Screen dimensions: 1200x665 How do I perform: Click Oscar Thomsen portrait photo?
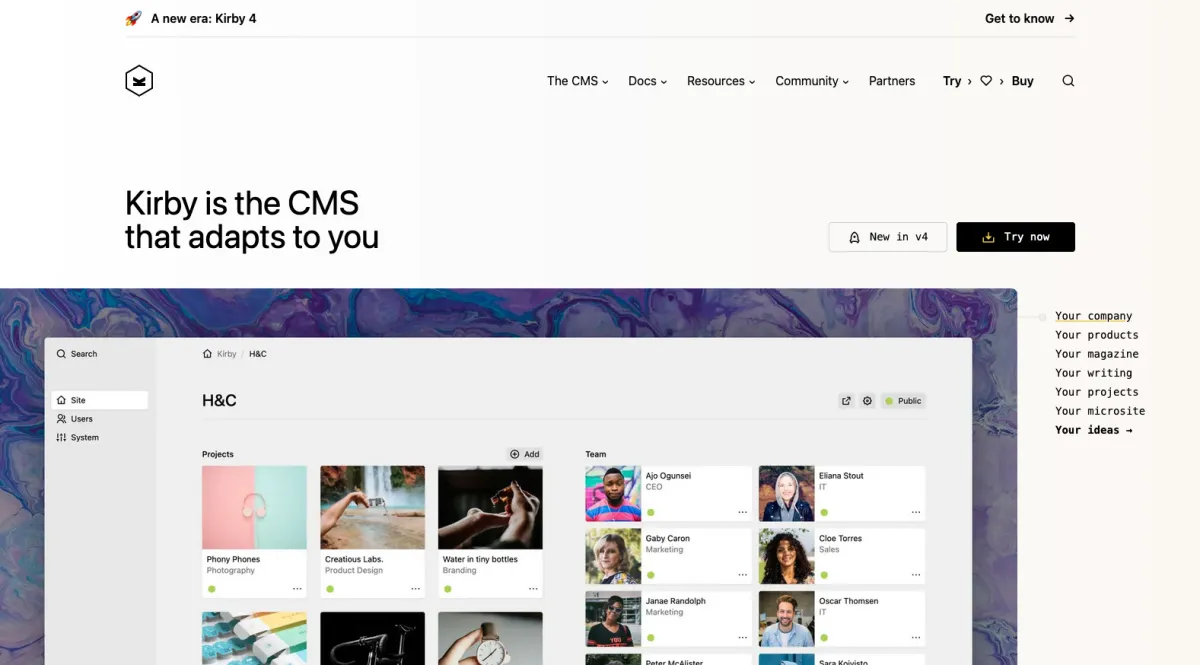786,619
